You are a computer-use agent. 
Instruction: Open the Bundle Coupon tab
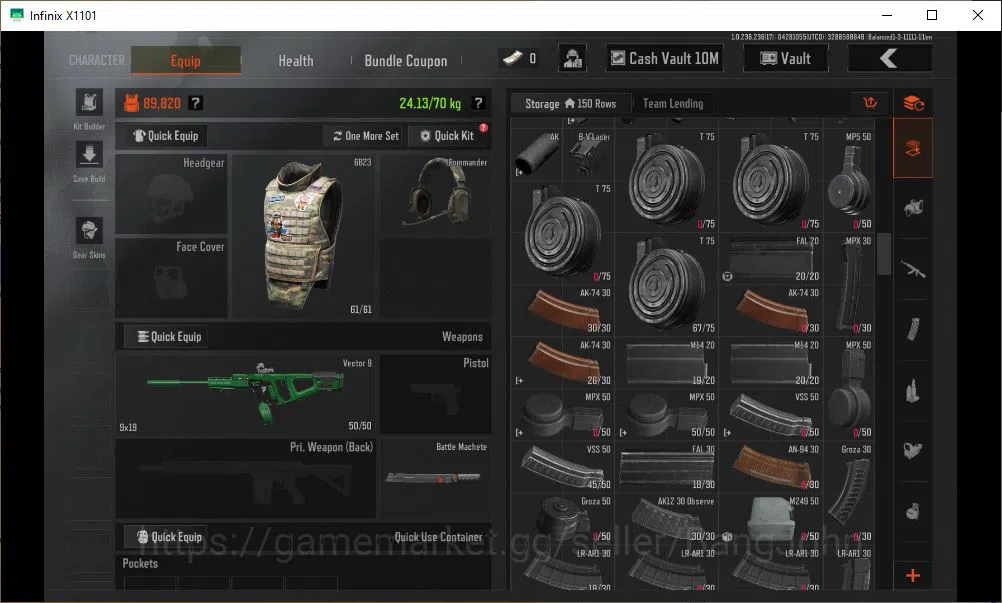406,61
